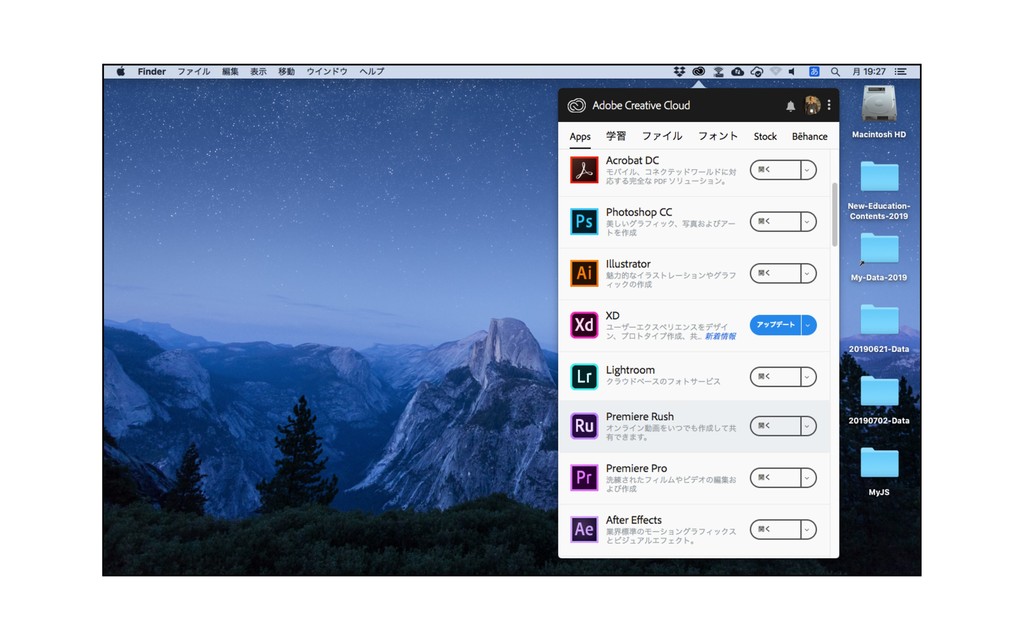Update XD with アップデート button
This screenshot has width=1024, height=640.
click(x=775, y=325)
